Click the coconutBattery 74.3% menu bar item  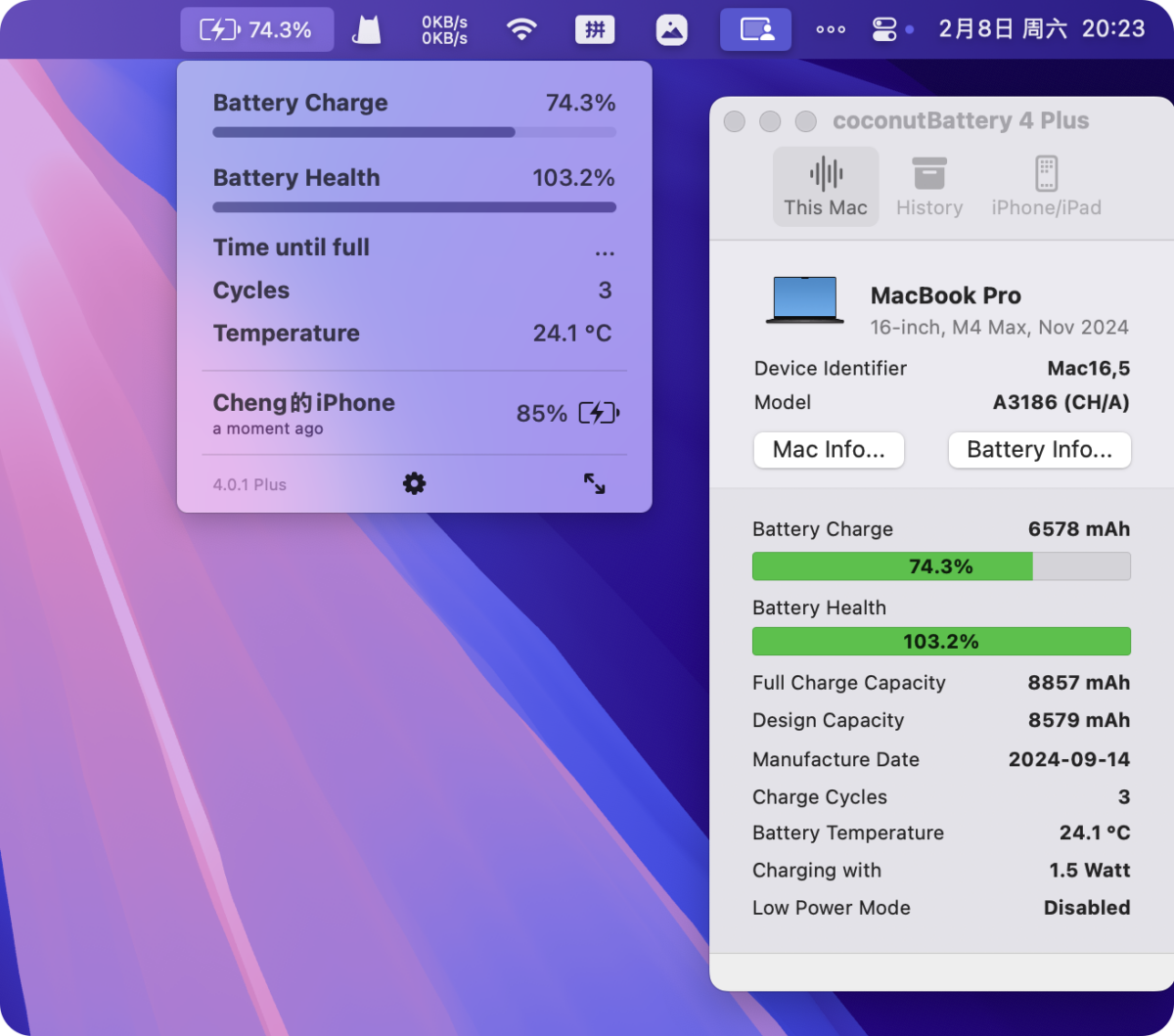click(x=256, y=29)
